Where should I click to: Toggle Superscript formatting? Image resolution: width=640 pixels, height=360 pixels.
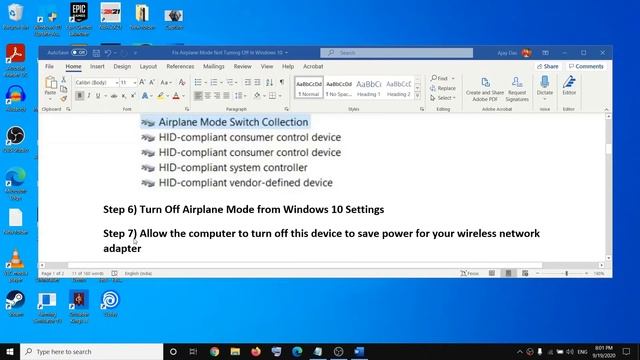(133, 96)
